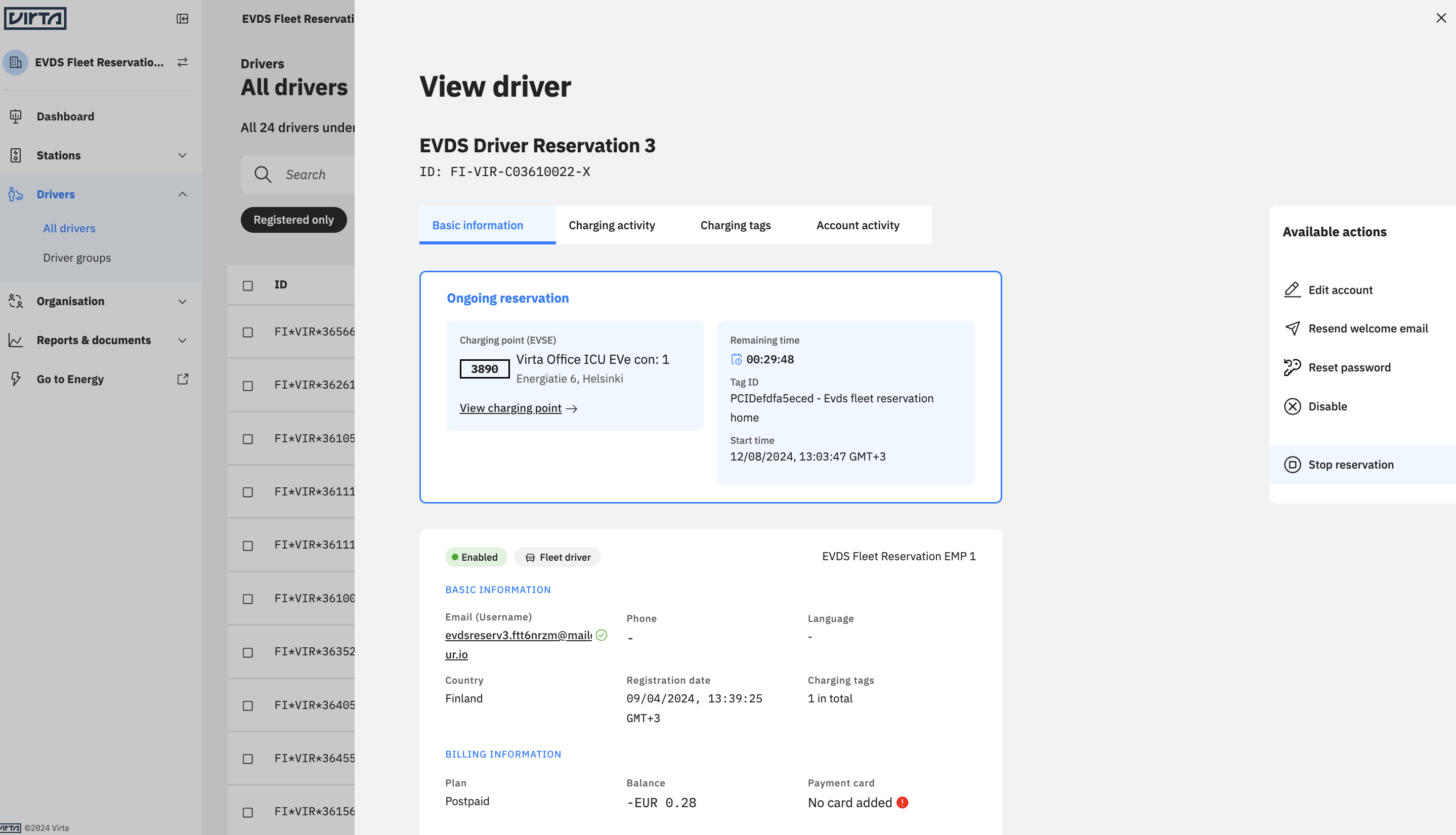Click in the drivers Search field

297,175
